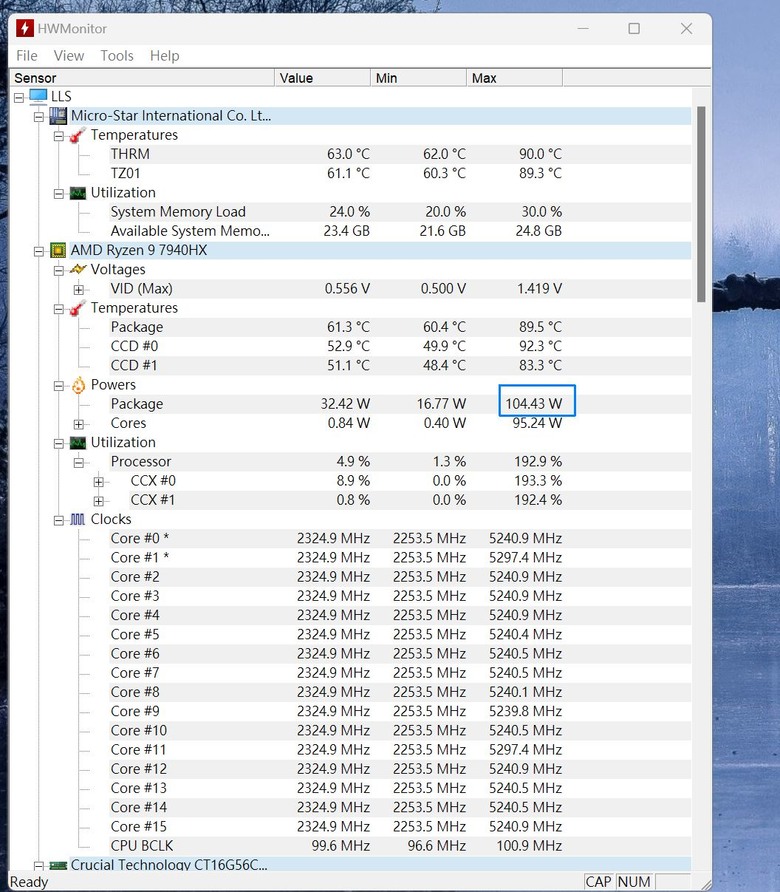Screen dimensions: 780x892
Task: Open the Tools menu
Action: point(117,56)
